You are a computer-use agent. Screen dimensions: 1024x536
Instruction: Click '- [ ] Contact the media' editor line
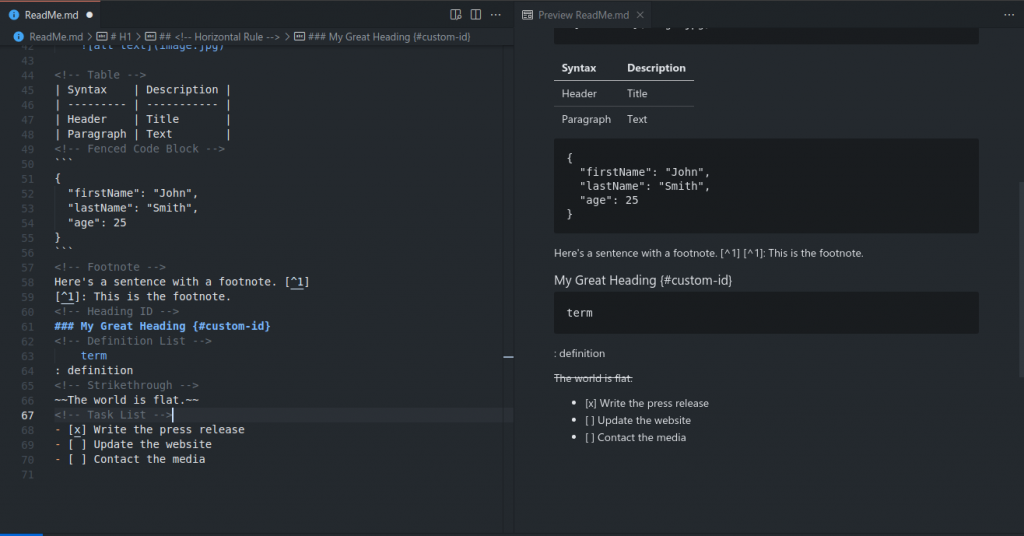point(129,459)
